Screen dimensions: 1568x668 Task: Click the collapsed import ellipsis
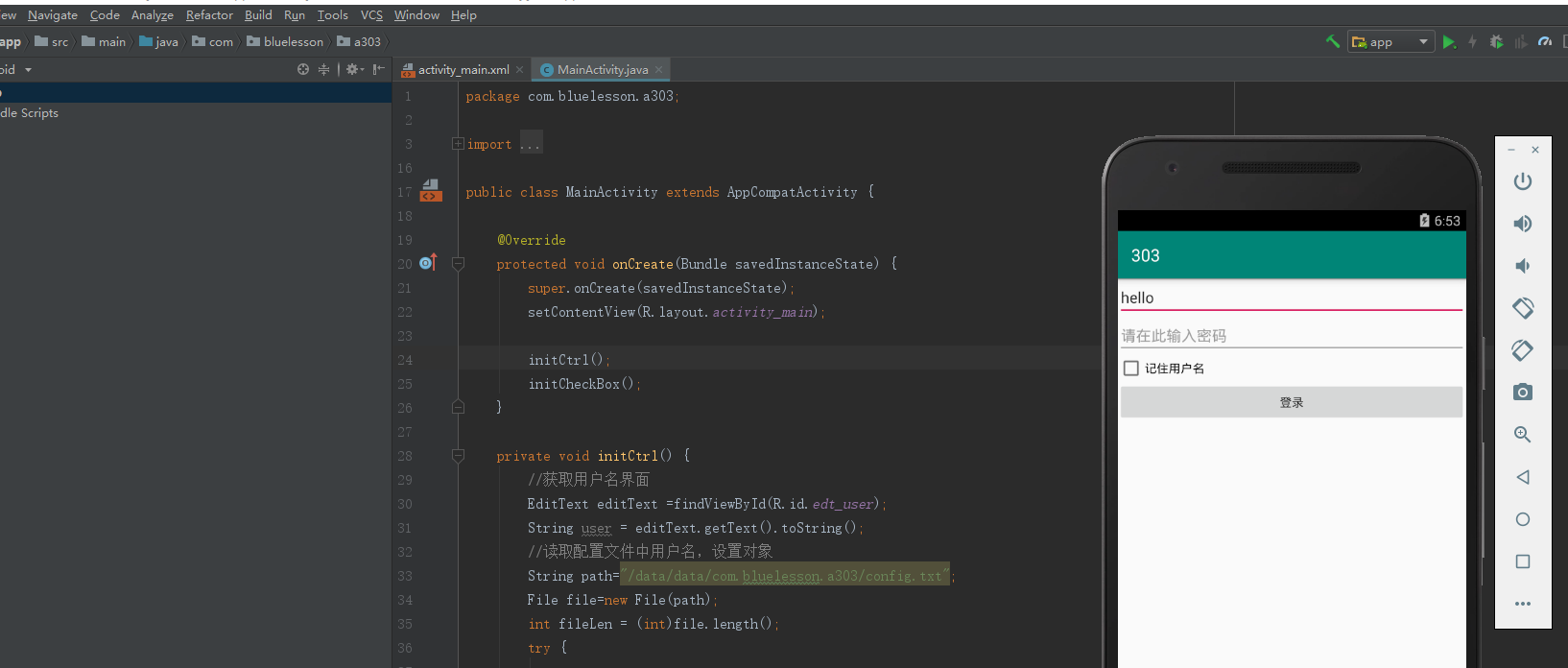coord(531,143)
